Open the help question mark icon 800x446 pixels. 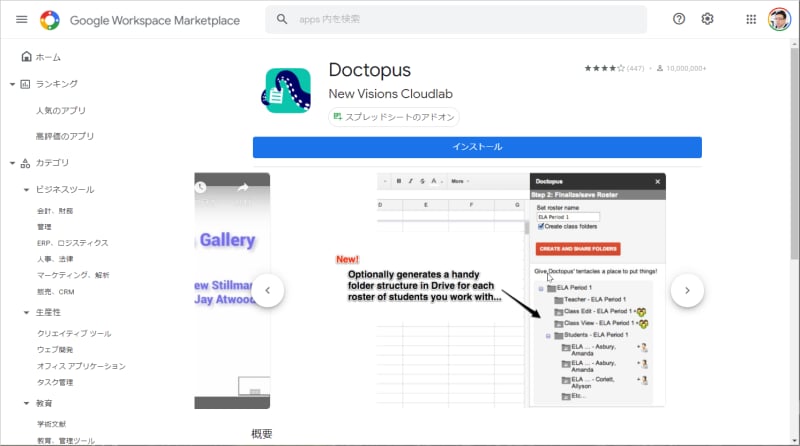tap(679, 19)
